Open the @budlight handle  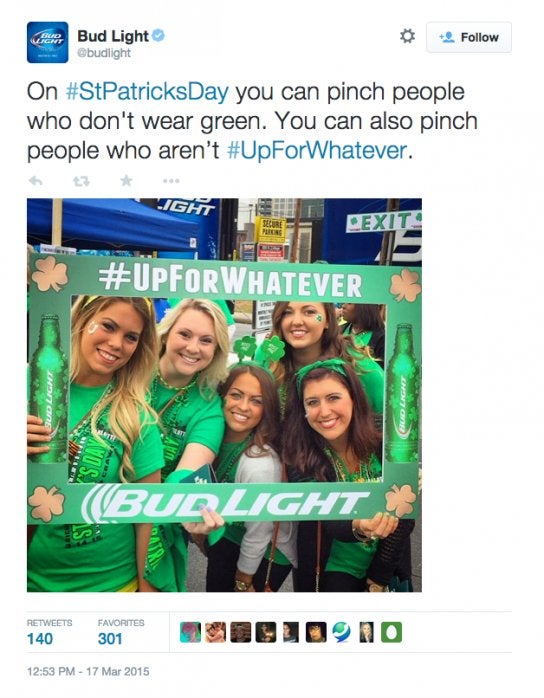click(x=104, y=53)
